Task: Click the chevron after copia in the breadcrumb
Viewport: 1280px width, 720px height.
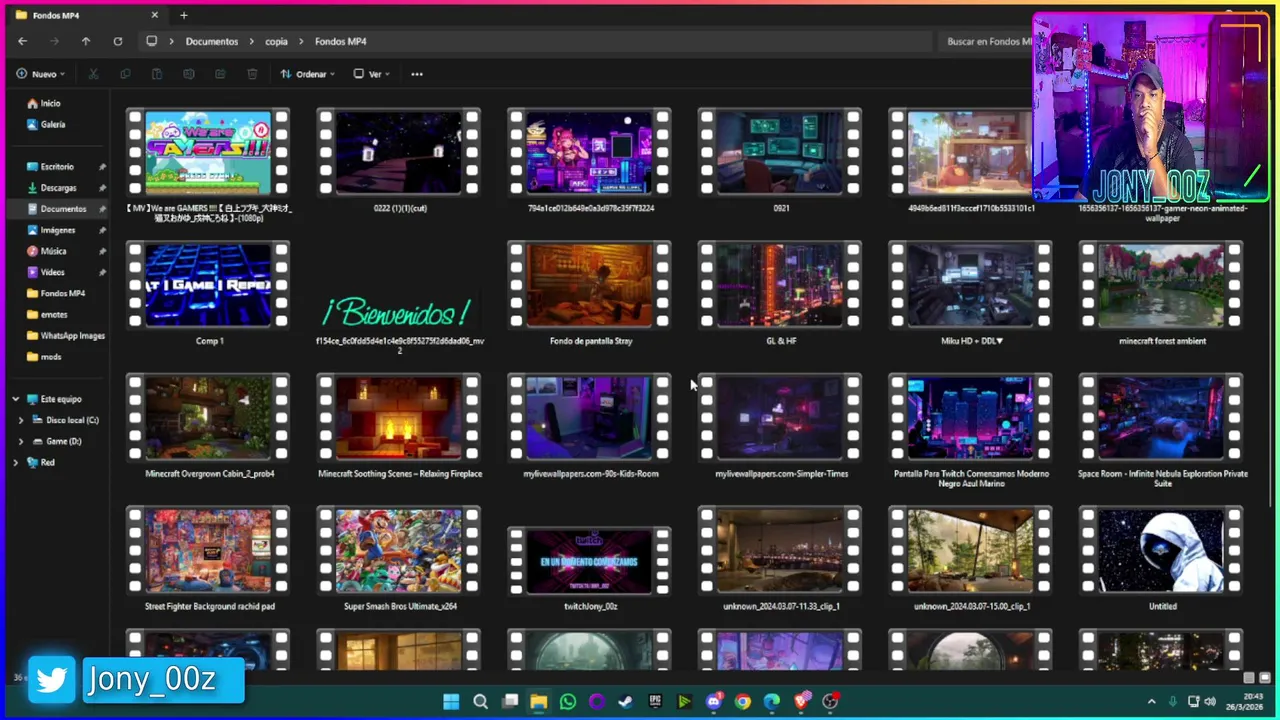Action: click(x=300, y=42)
